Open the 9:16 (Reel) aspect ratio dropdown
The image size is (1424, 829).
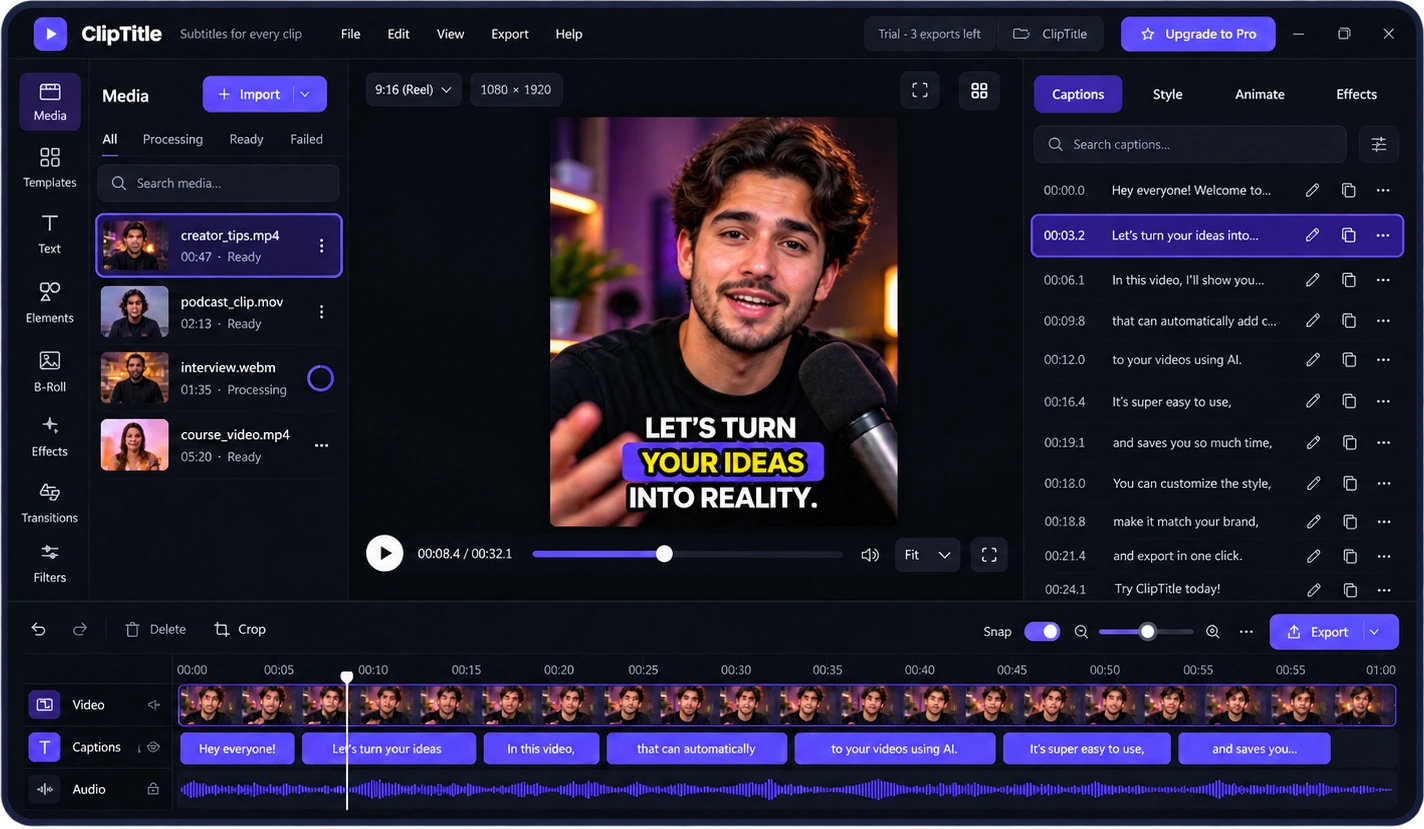tap(413, 90)
